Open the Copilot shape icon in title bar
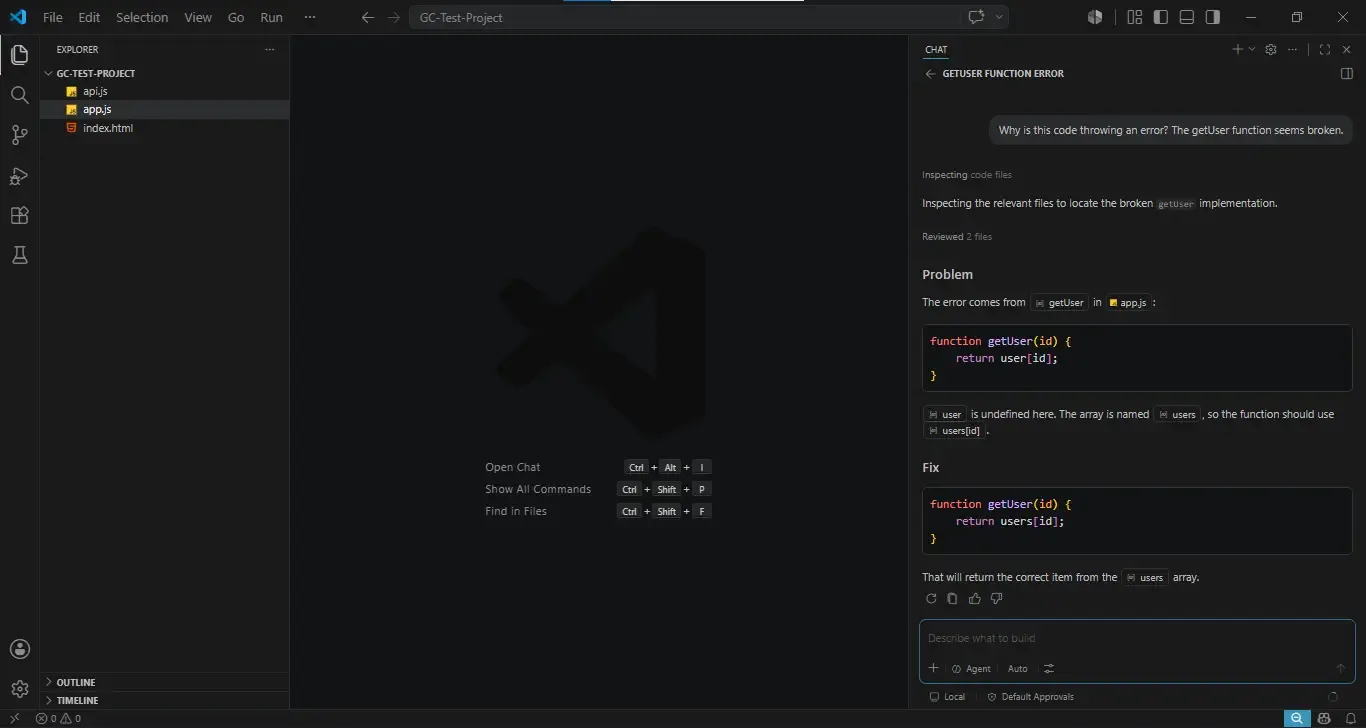The height and width of the screenshot is (728, 1366). [1095, 17]
